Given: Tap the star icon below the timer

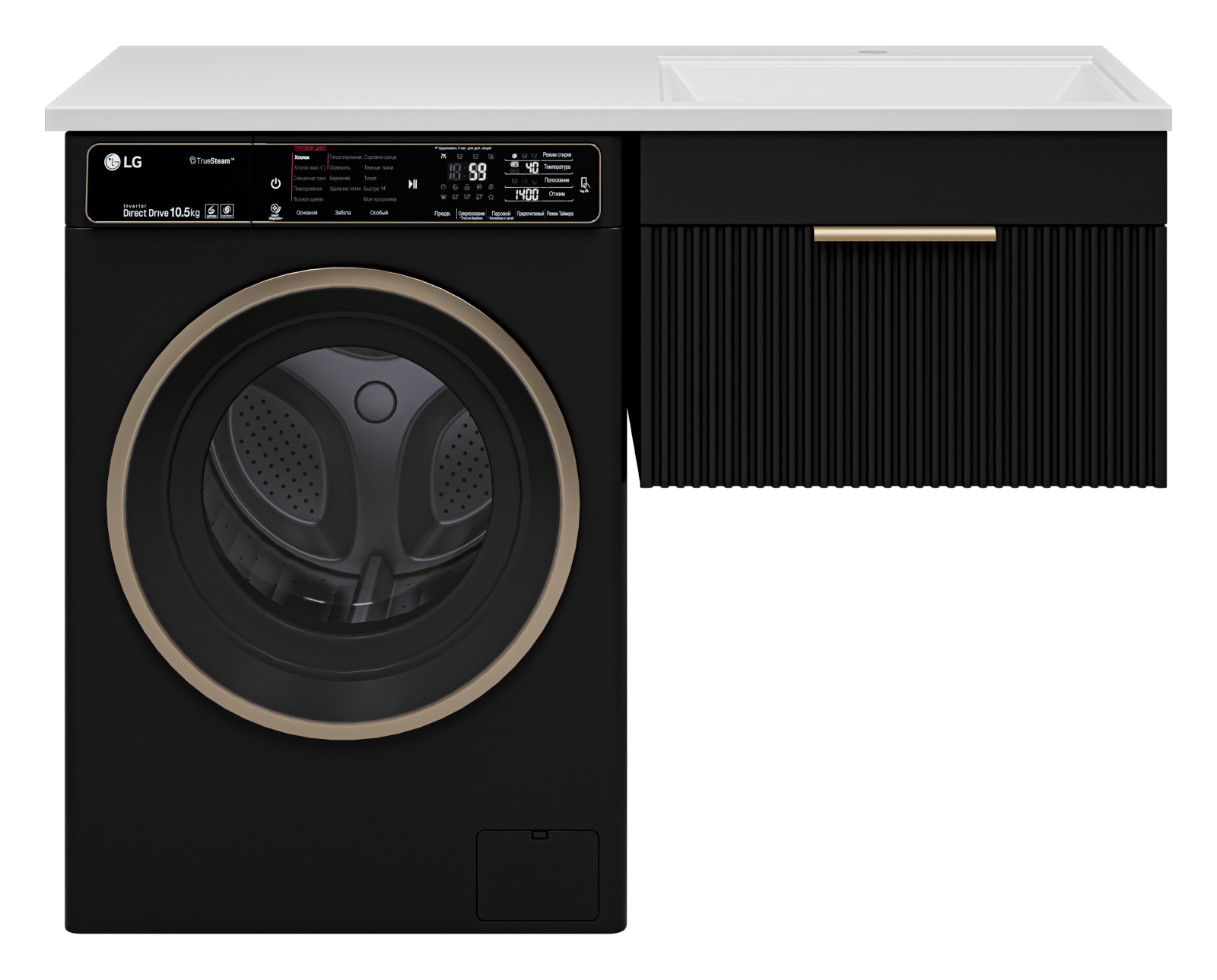Looking at the screenshot, I should click(491, 197).
